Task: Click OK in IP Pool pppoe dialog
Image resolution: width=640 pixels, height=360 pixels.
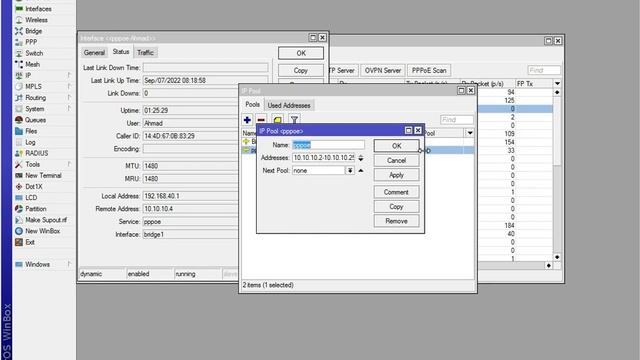Action: [x=396, y=146]
